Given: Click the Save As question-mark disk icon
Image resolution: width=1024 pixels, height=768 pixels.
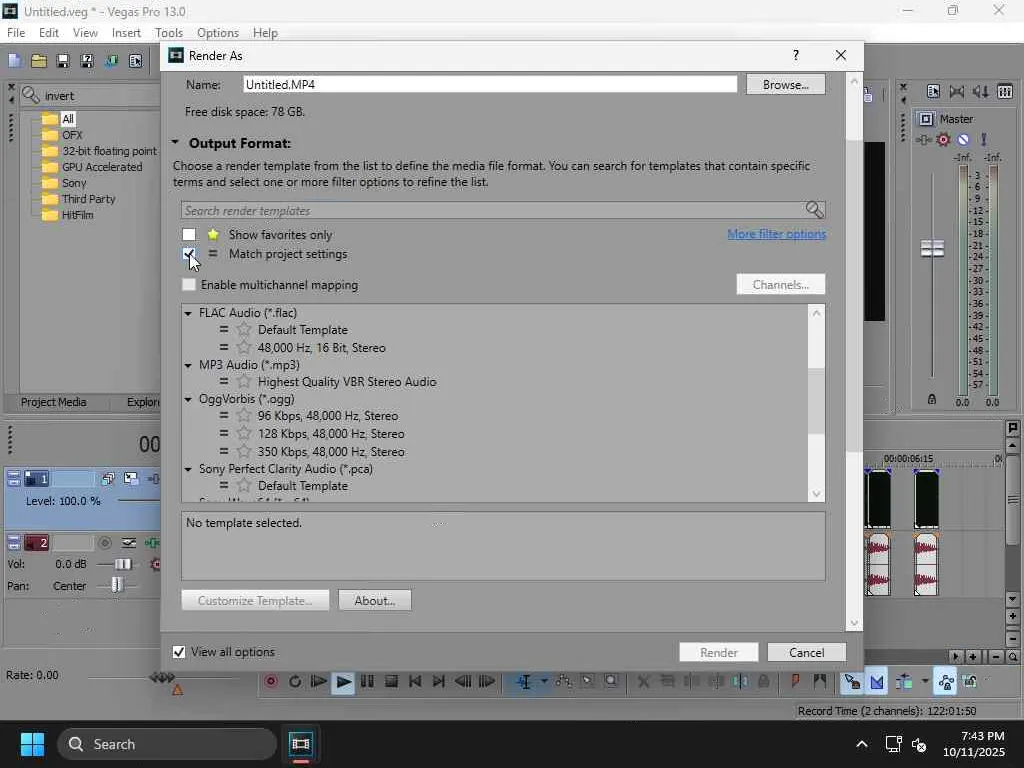Looking at the screenshot, I should pos(86,61).
